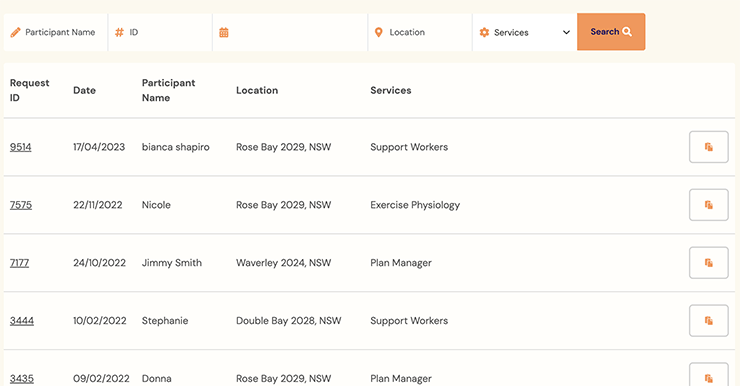The height and width of the screenshot is (386, 740).
Task: Click date 10/02/2022
Action: click(100, 321)
